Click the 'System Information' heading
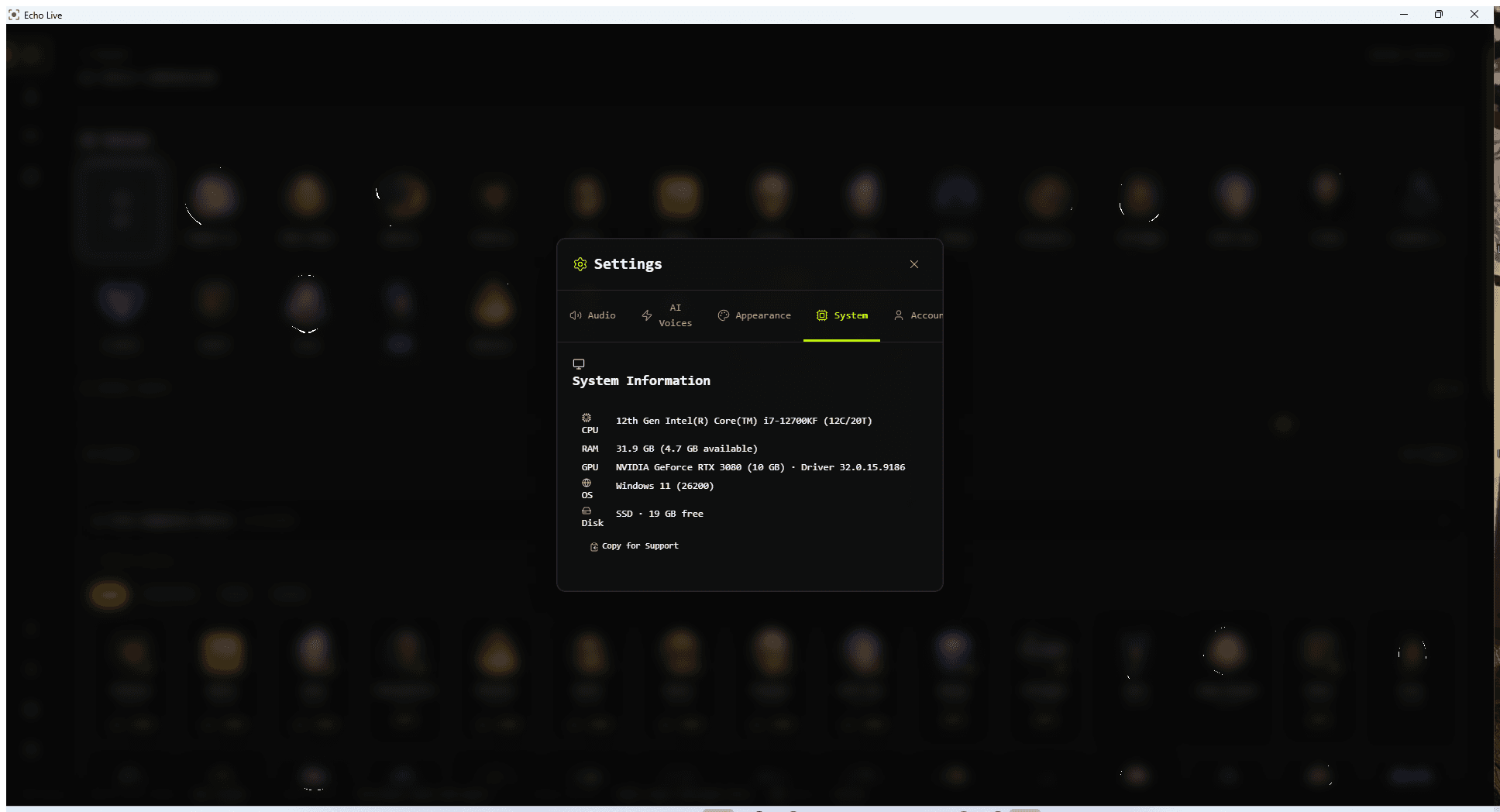 pos(642,380)
